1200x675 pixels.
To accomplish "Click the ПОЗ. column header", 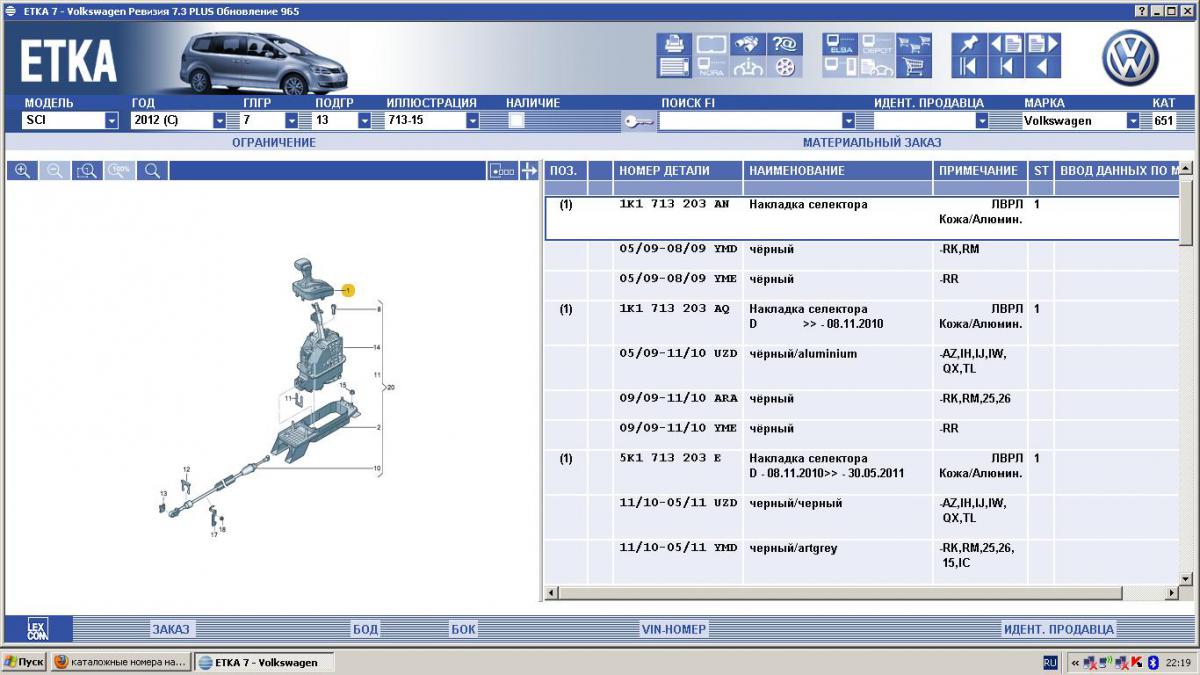I will coord(566,171).
